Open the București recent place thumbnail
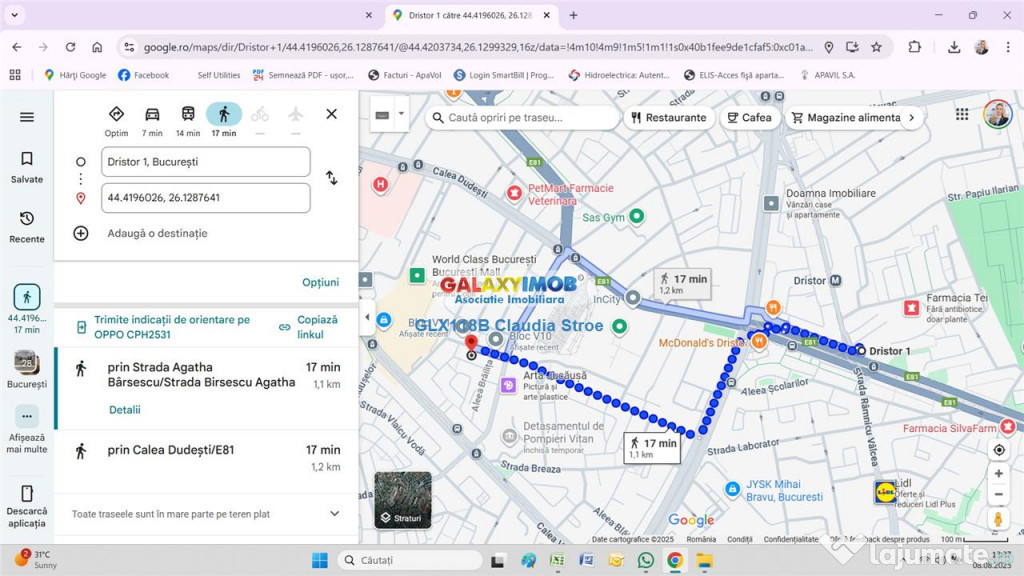The height and width of the screenshot is (576, 1024). [x=27, y=369]
